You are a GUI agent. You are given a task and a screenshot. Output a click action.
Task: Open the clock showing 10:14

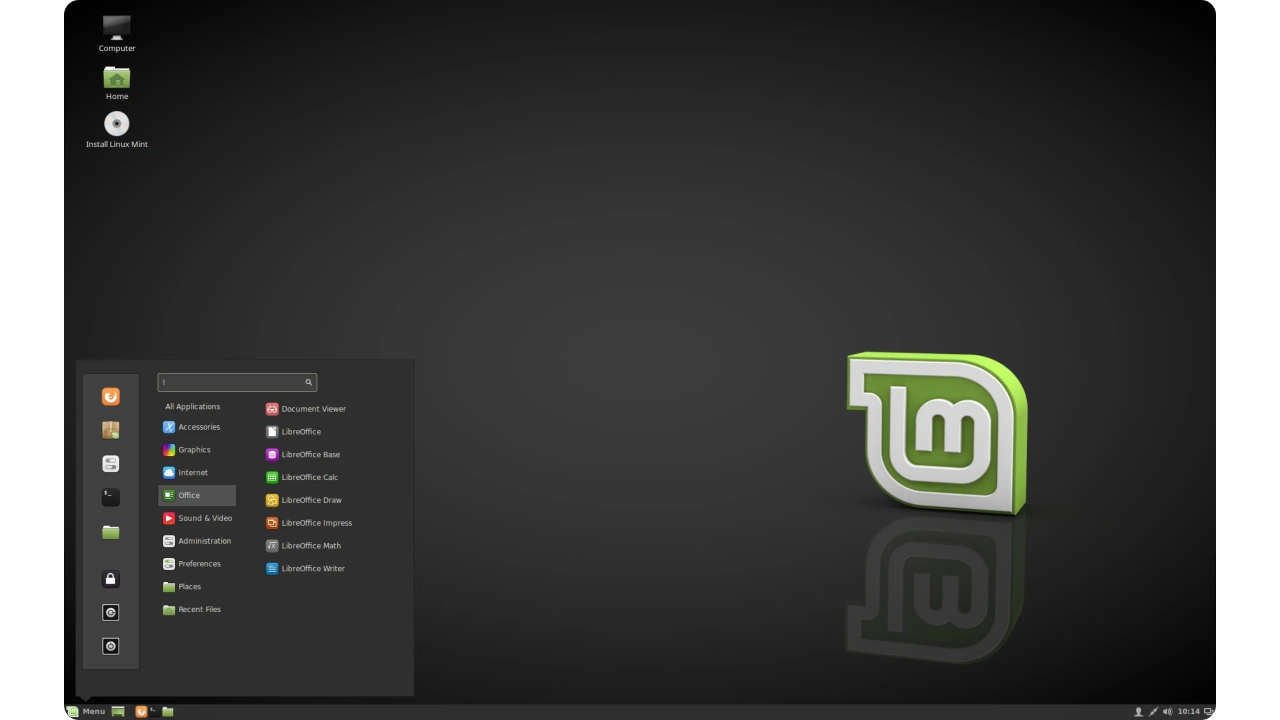[1188, 712]
